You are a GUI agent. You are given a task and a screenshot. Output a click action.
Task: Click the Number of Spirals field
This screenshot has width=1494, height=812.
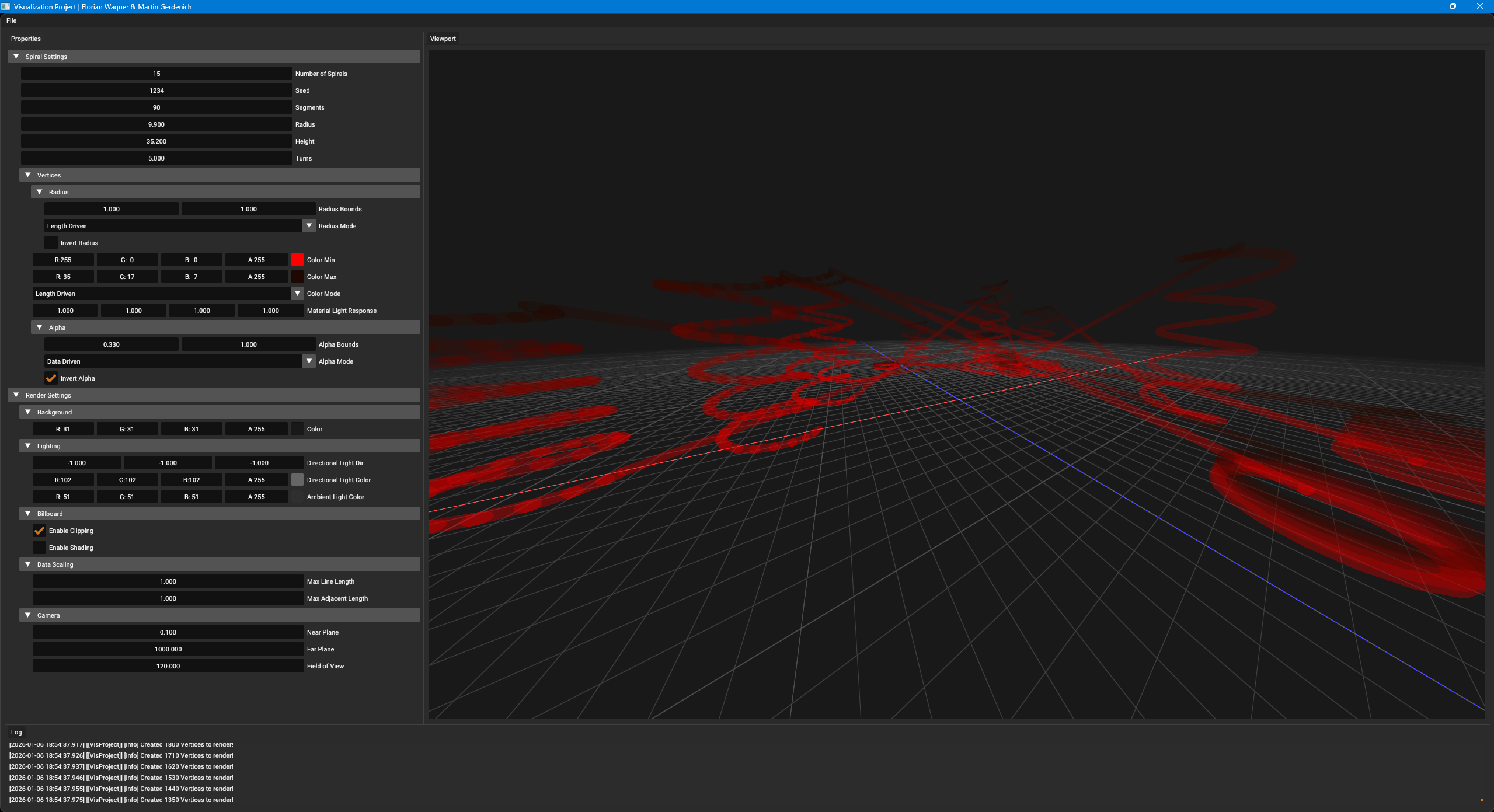156,74
